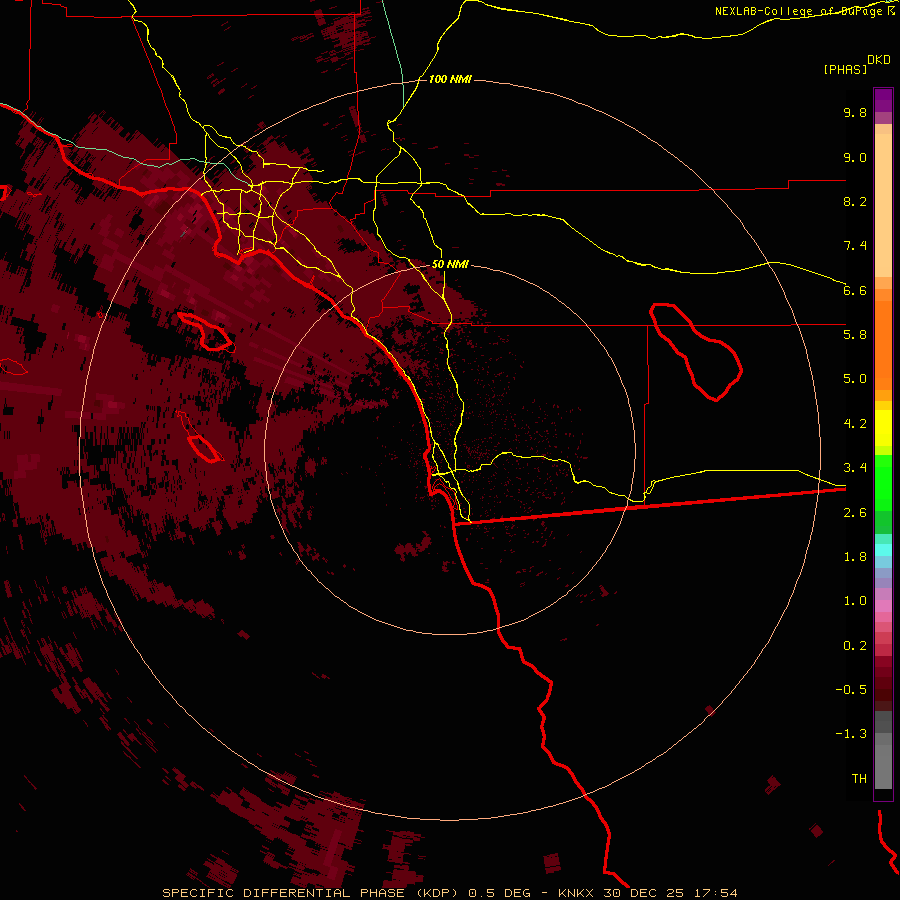The height and width of the screenshot is (900, 900).
Task: Pick the pink band beside 1.0
Action: 883,606
